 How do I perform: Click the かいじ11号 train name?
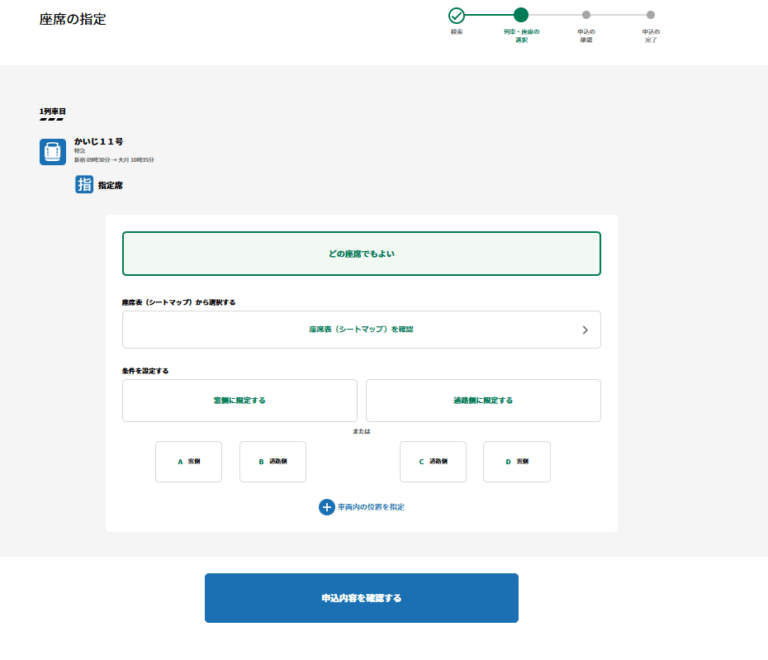click(x=99, y=142)
